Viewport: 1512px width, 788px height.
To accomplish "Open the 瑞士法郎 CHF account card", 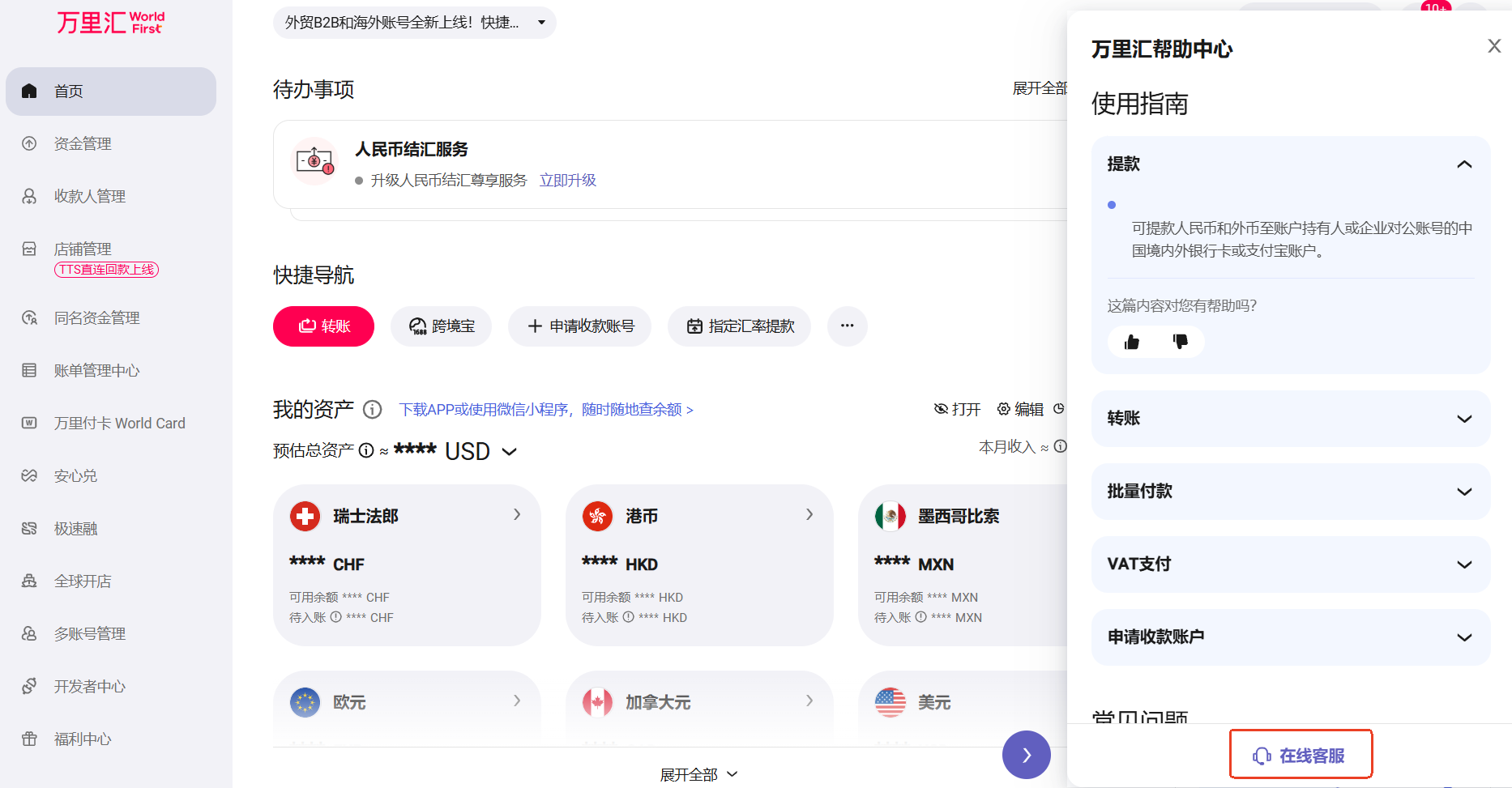I will pos(407,564).
